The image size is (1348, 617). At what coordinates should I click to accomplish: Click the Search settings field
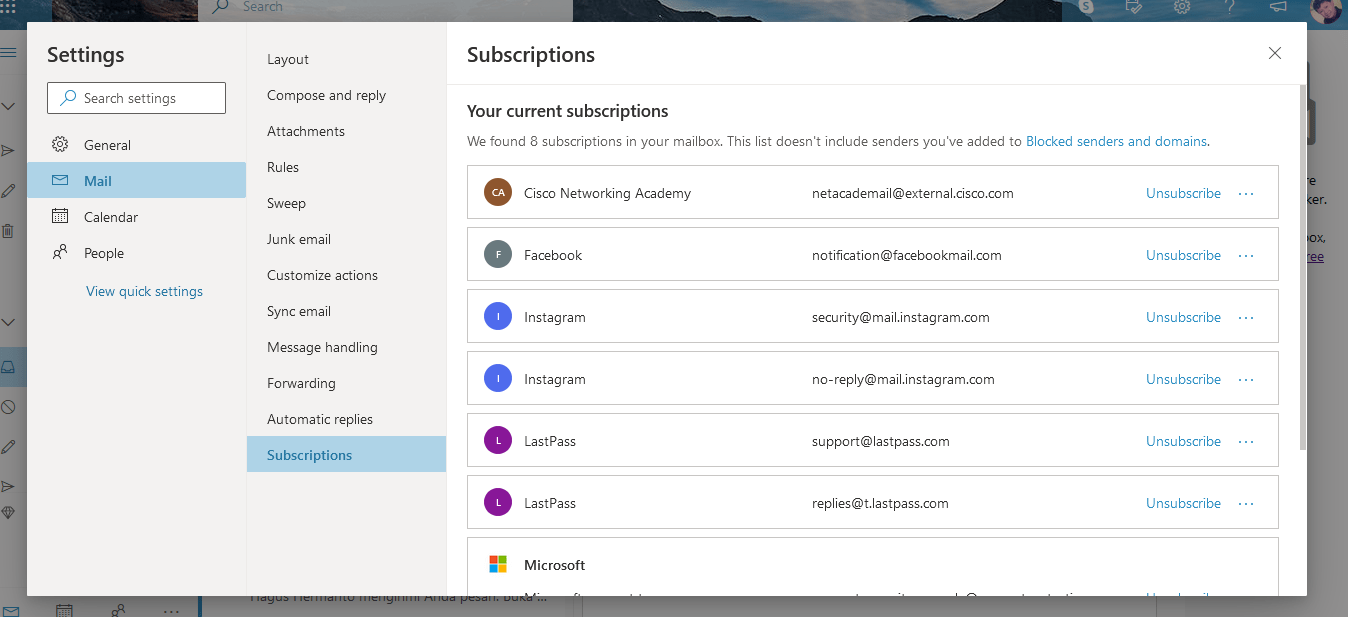point(136,98)
